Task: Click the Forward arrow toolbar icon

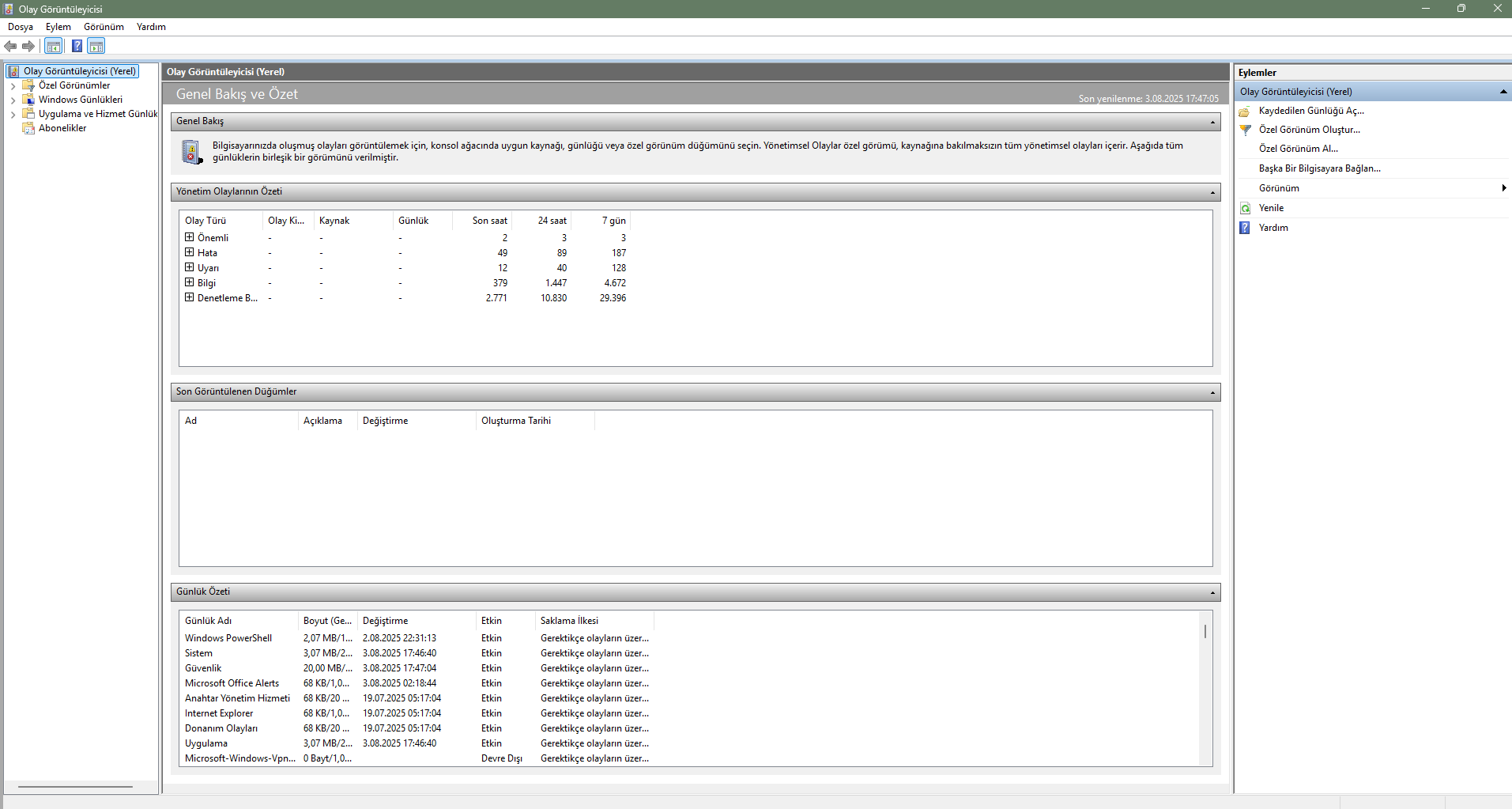Action: point(28,46)
